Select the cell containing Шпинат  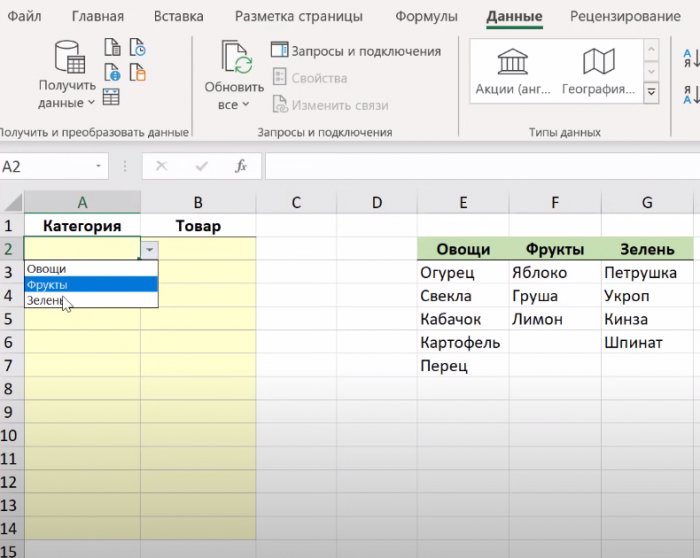[x=647, y=342]
